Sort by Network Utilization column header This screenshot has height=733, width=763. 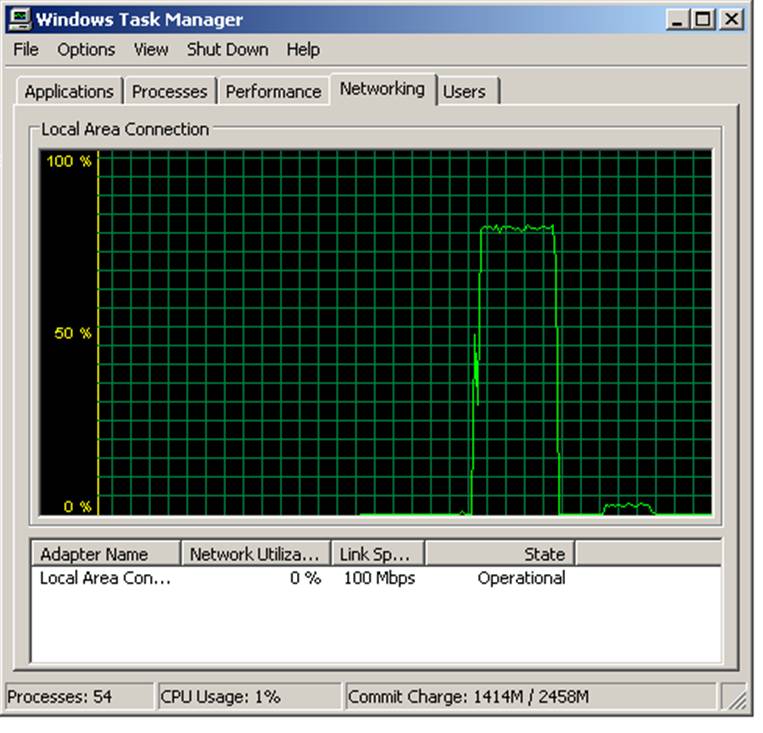click(x=256, y=554)
